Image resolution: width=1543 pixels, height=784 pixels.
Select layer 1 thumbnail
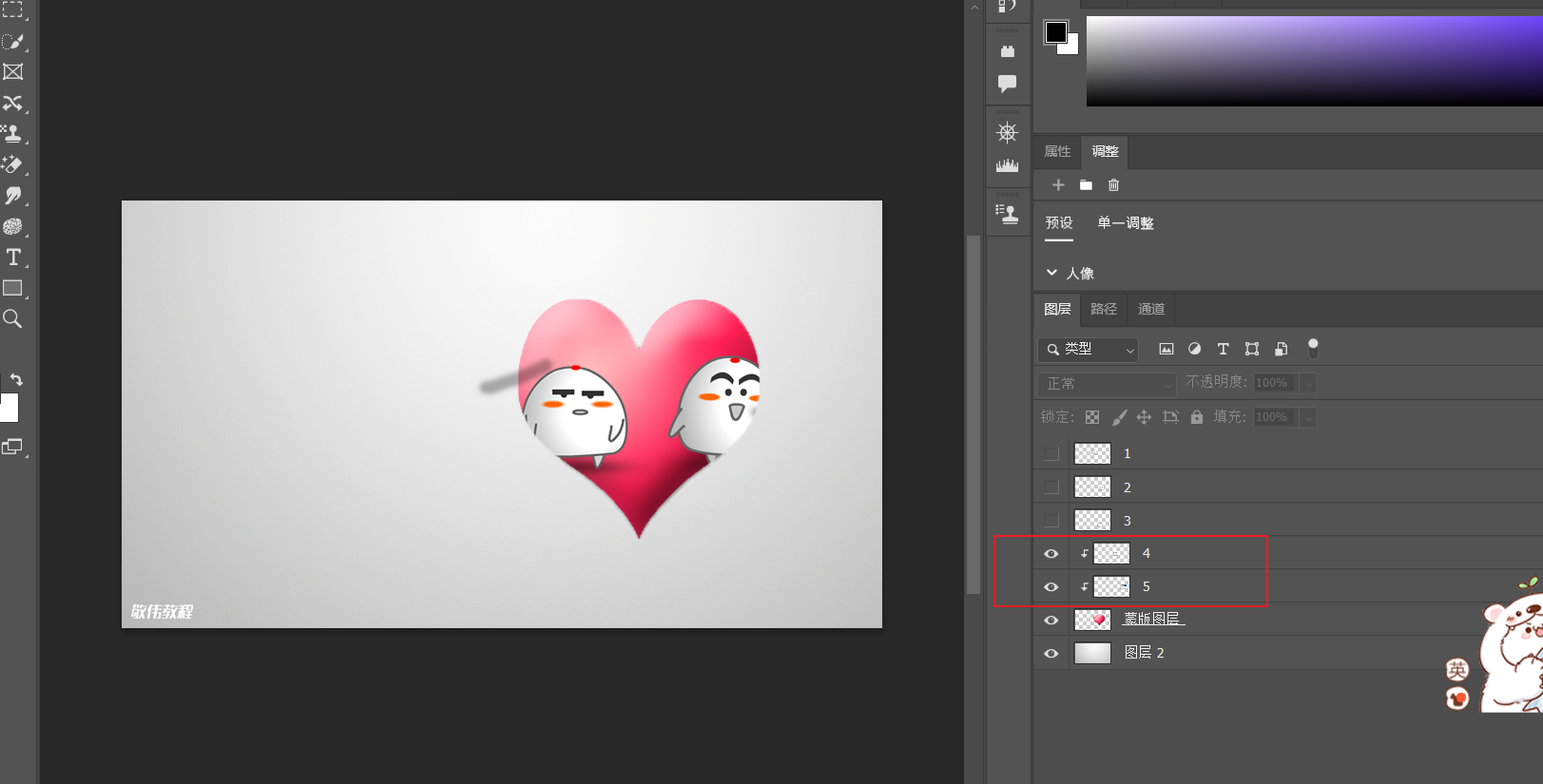[x=1092, y=454]
